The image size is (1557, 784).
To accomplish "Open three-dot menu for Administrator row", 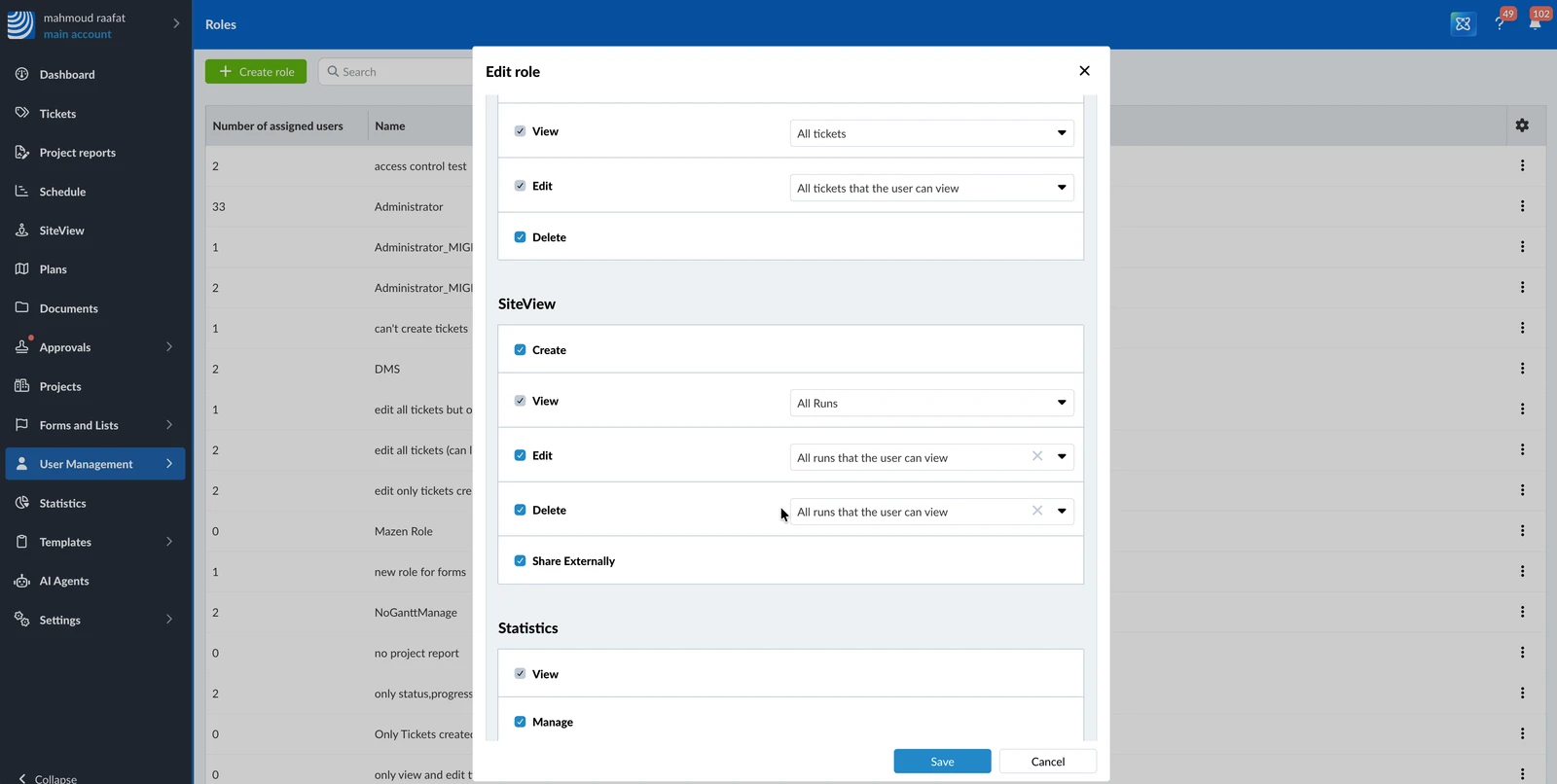I will click(1522, 206).
